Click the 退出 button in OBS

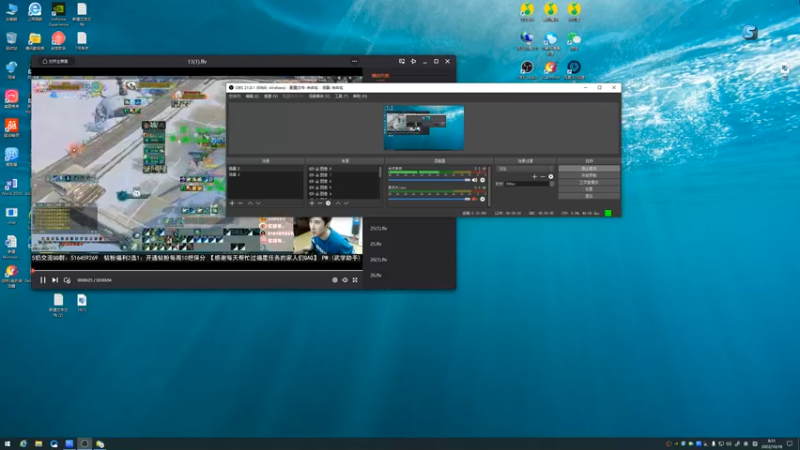click(x=589, y=196)
